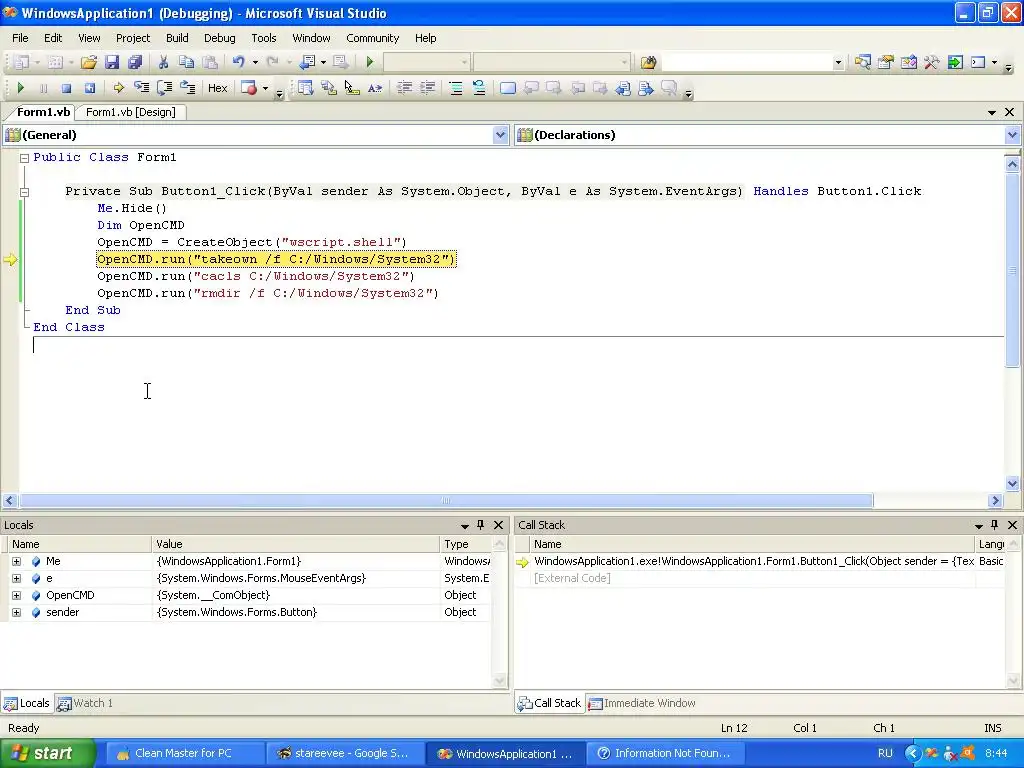Click the code editor horizontal scrollbar thumb
The height and width of the screenshot is (768, 1024).
(x=446, y=501)
